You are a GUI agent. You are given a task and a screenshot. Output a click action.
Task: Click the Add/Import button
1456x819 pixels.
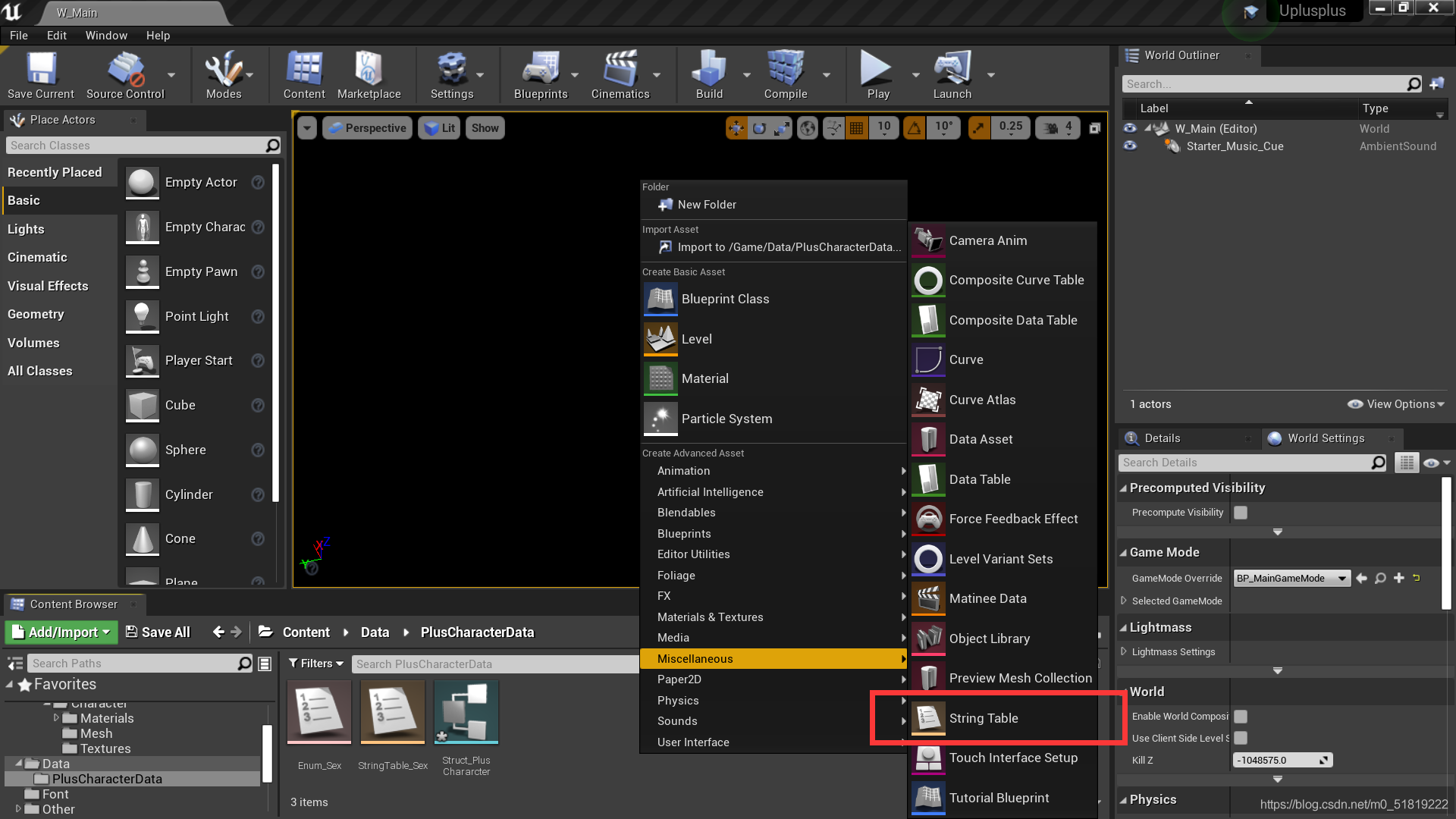[62, 632]
